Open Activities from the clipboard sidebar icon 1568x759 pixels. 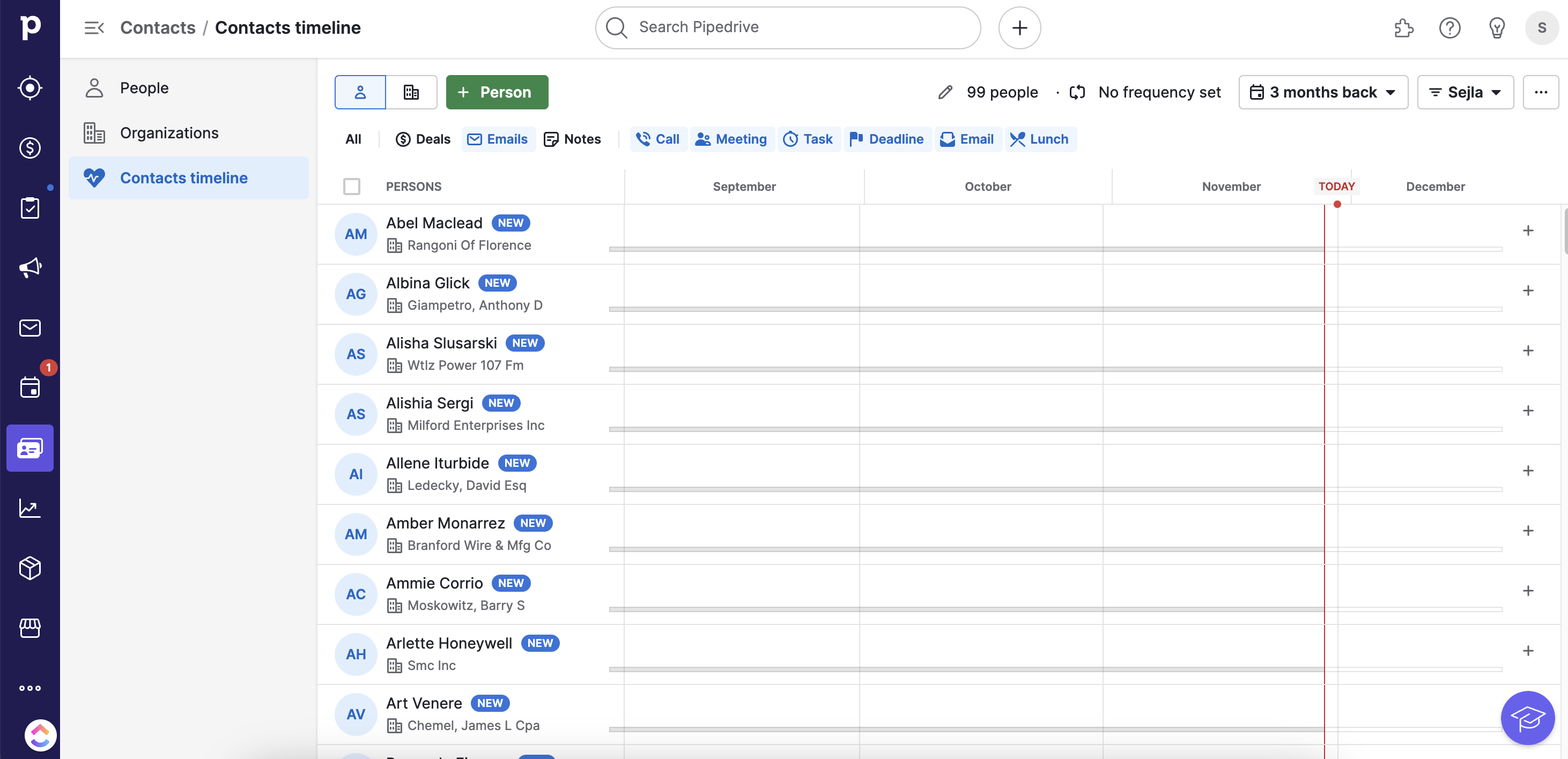(x=30, y=207)
